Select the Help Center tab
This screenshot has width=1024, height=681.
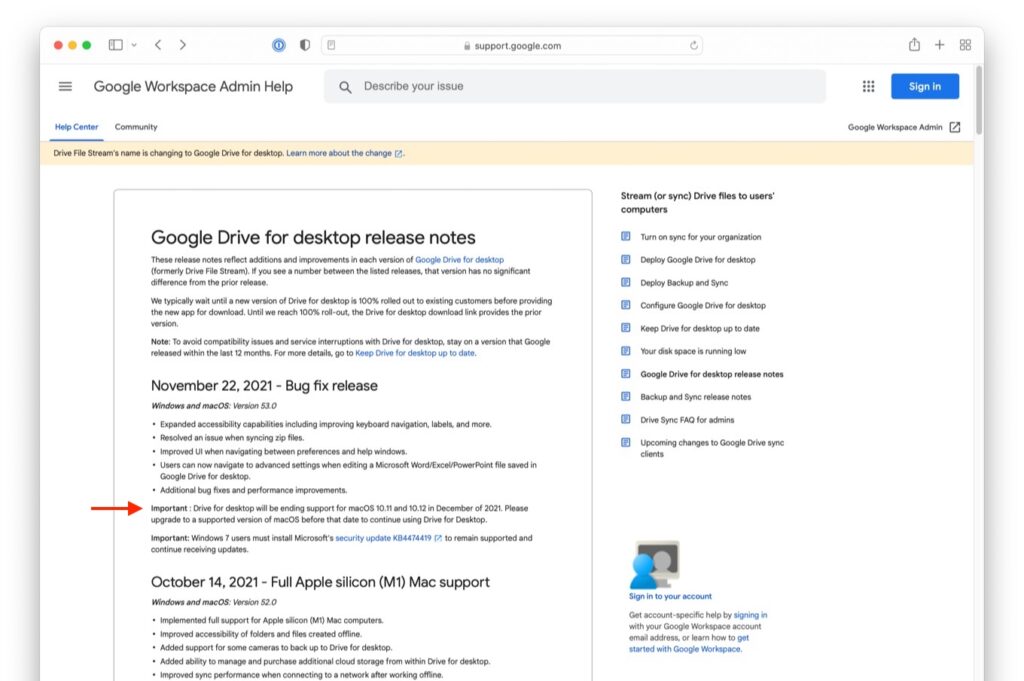point(76,127)
